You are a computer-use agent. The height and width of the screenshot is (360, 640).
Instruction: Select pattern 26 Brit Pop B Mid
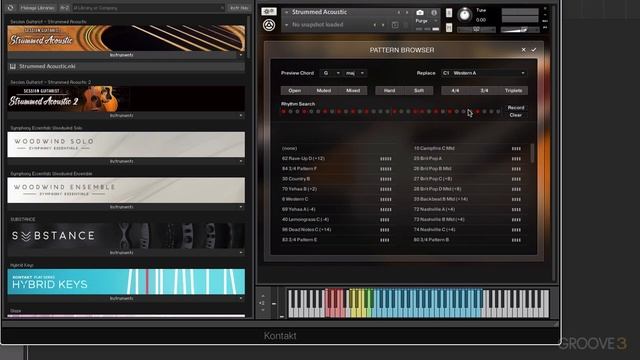coord(432,169)
